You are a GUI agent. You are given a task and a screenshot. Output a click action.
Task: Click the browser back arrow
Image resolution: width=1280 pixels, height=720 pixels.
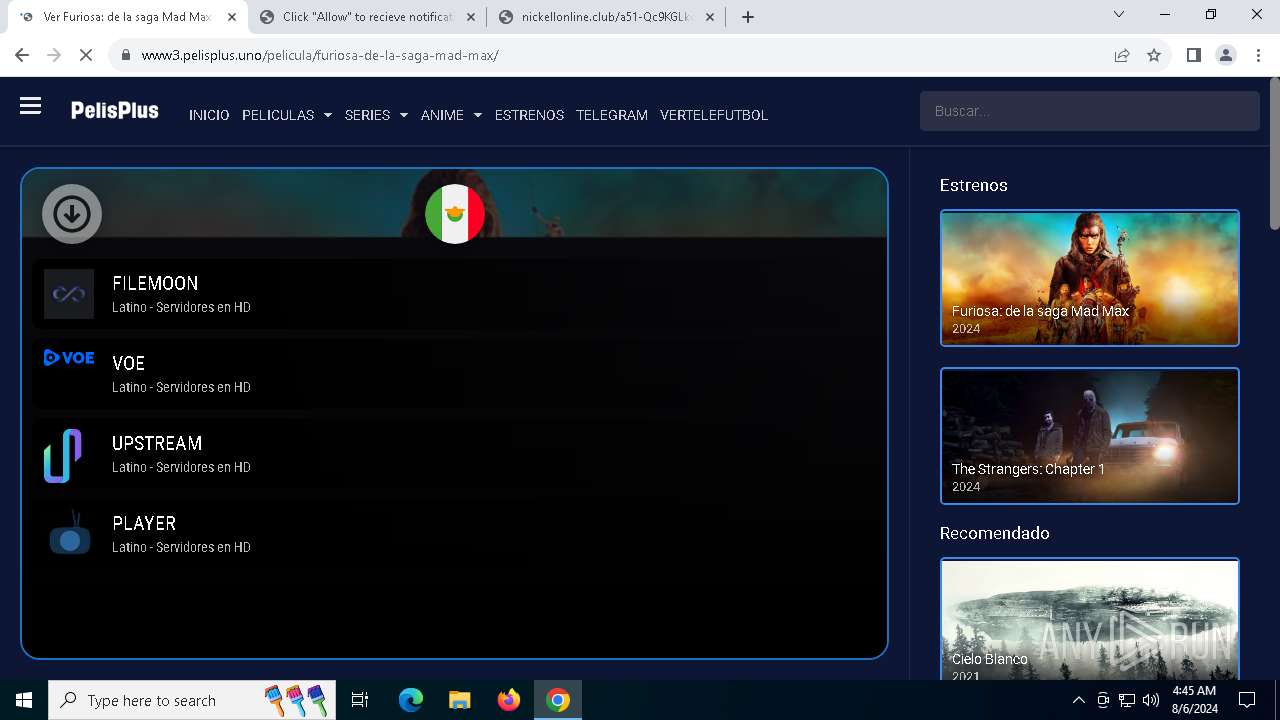(22, 55)
